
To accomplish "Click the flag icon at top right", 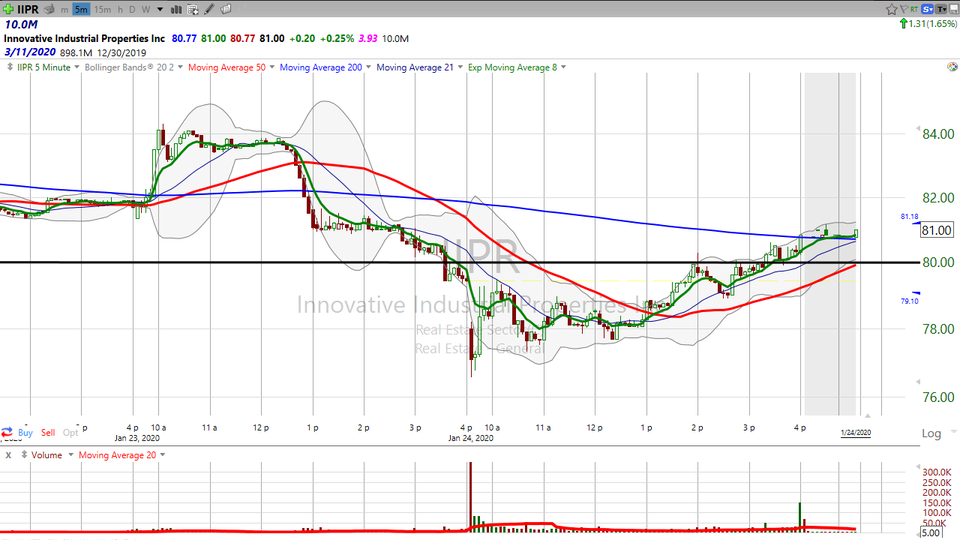I will (904, 9).
